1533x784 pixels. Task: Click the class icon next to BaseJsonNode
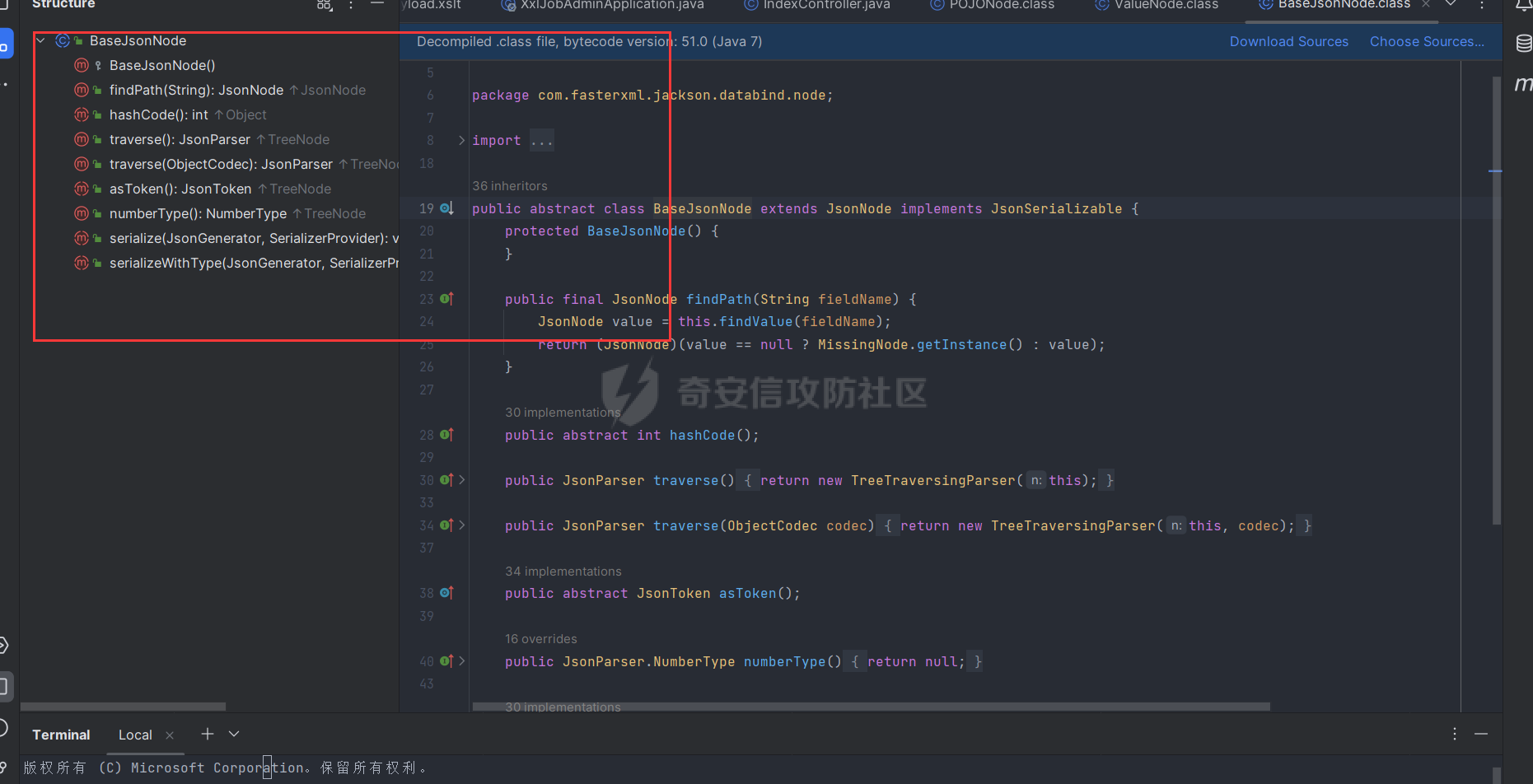(x=62, y=40)
